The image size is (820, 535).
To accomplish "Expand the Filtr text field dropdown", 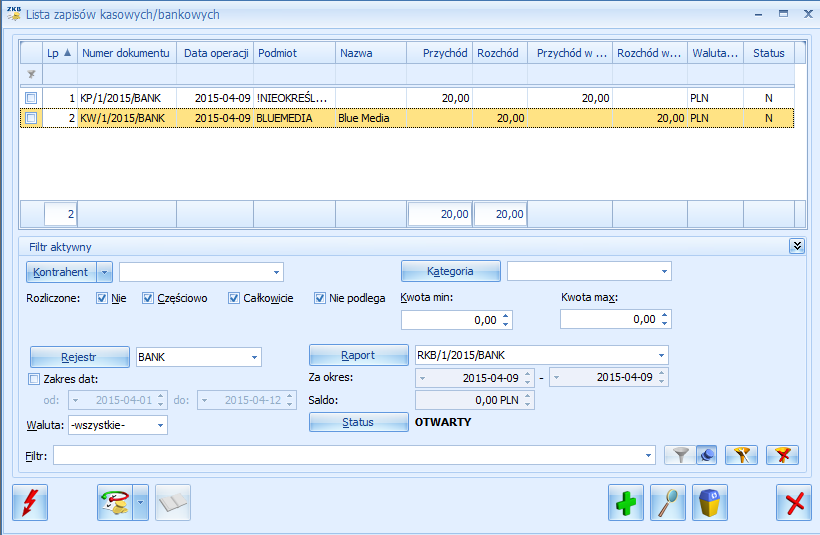I will (x=648, y=455).
